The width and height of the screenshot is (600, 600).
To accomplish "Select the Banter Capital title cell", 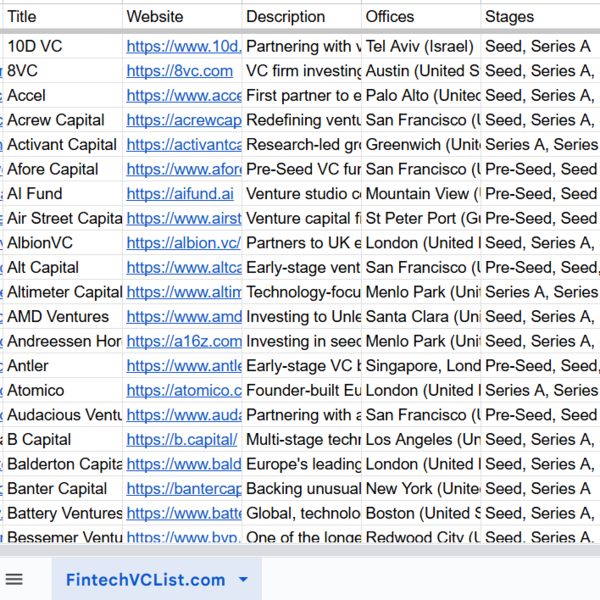I will tap(63, 489).
